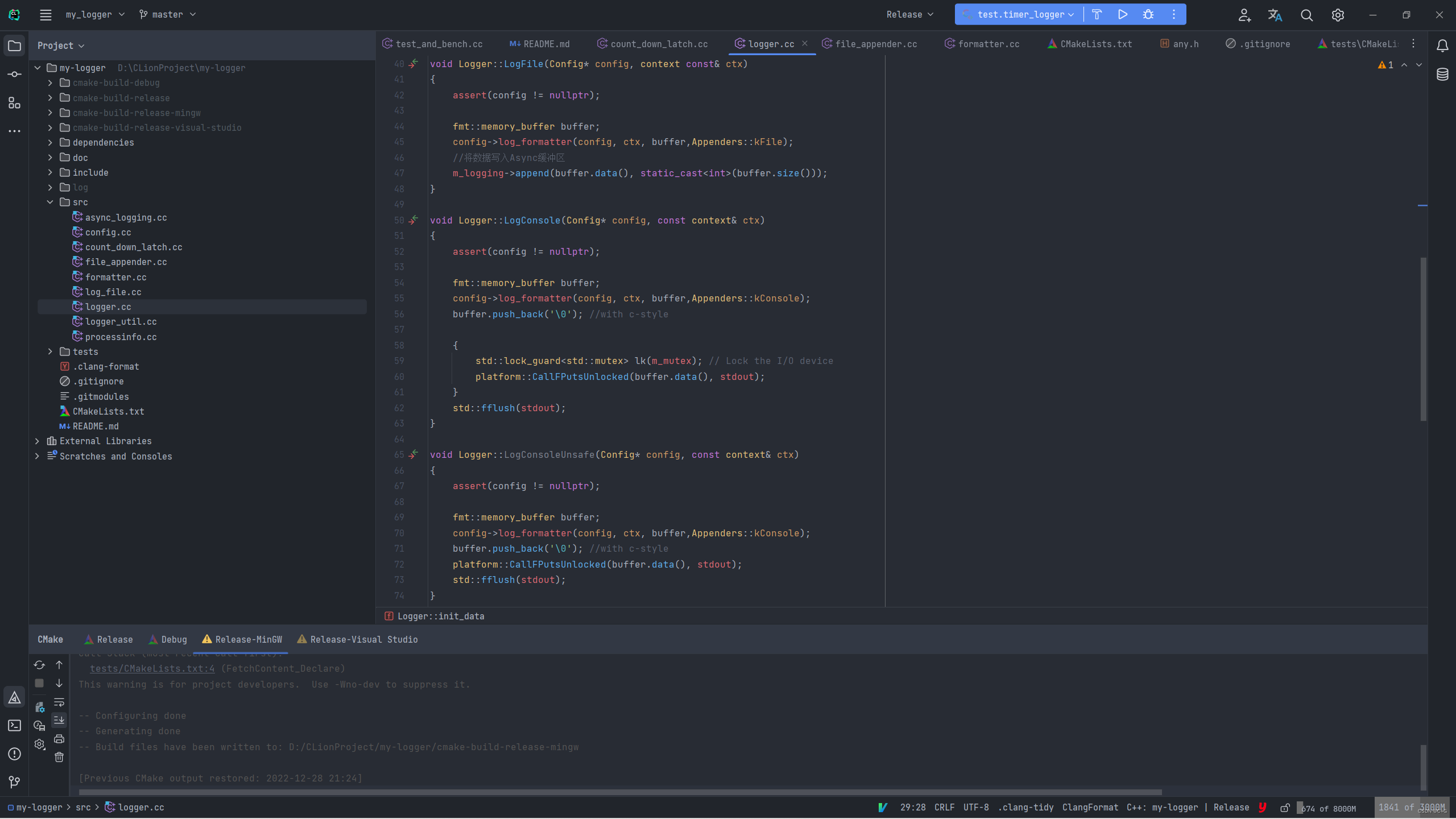
Task: Run test.timer_logger configuration
Action: (x=1123, y=15)
